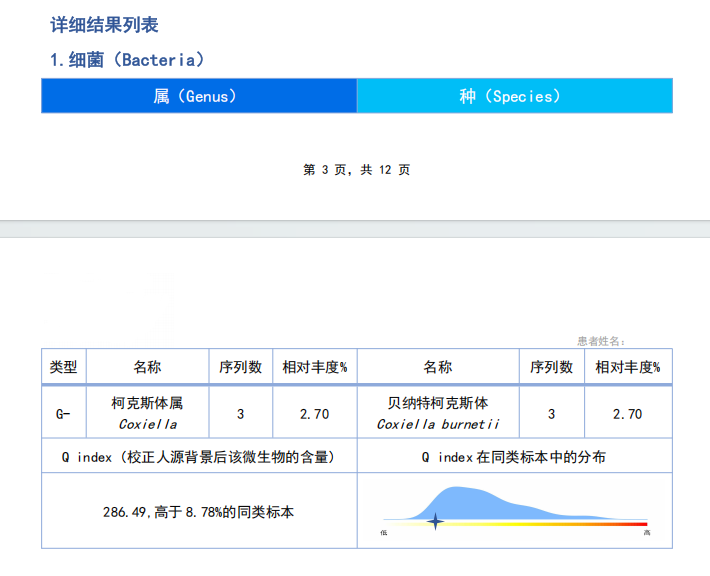Click the species-side 名称 column header
710x576 pixels.
[x=438, y=367]
